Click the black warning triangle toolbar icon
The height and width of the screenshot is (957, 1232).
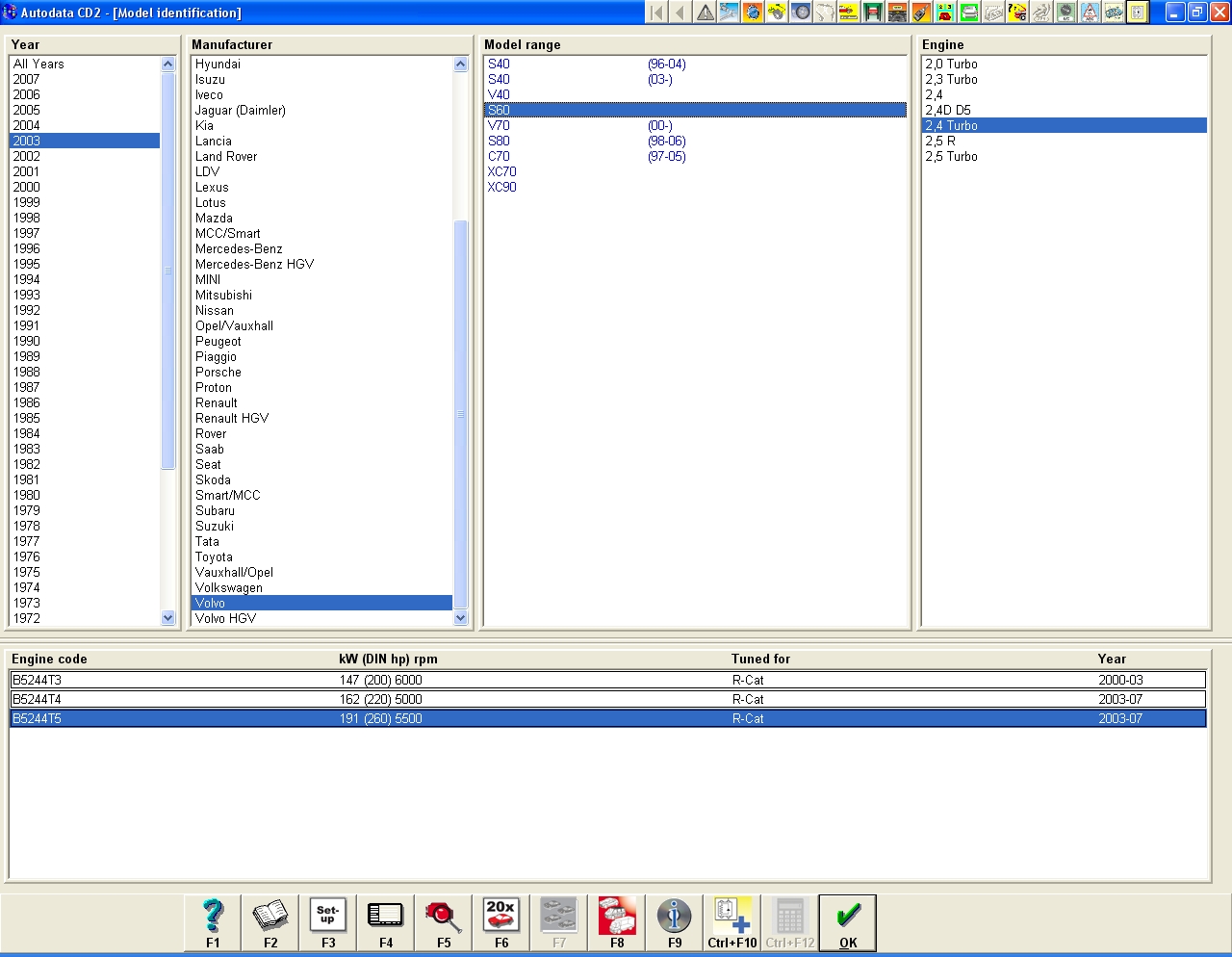(705, 12)
